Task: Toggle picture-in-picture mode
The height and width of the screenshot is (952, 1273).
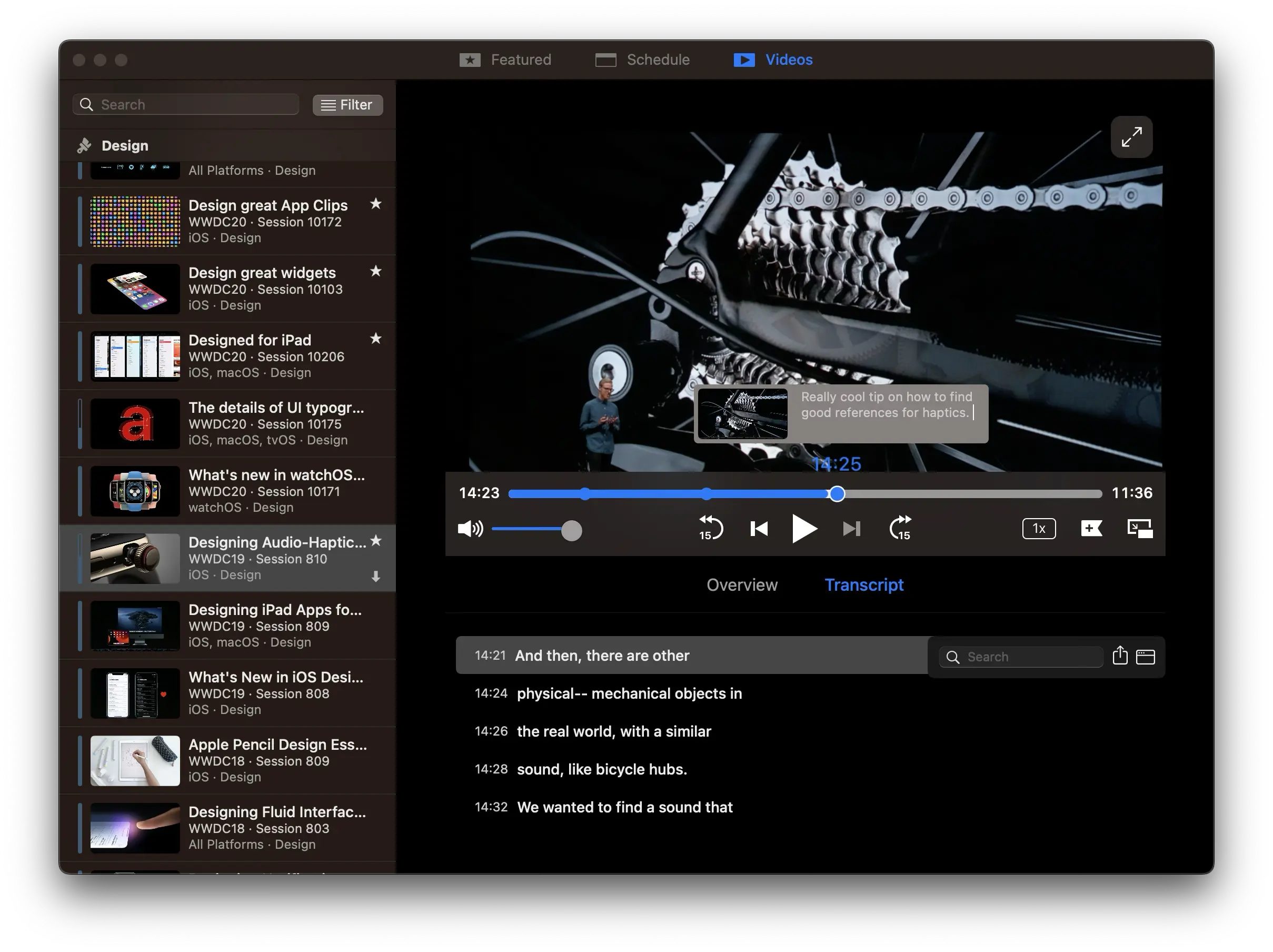Action: click(1139, 528)
